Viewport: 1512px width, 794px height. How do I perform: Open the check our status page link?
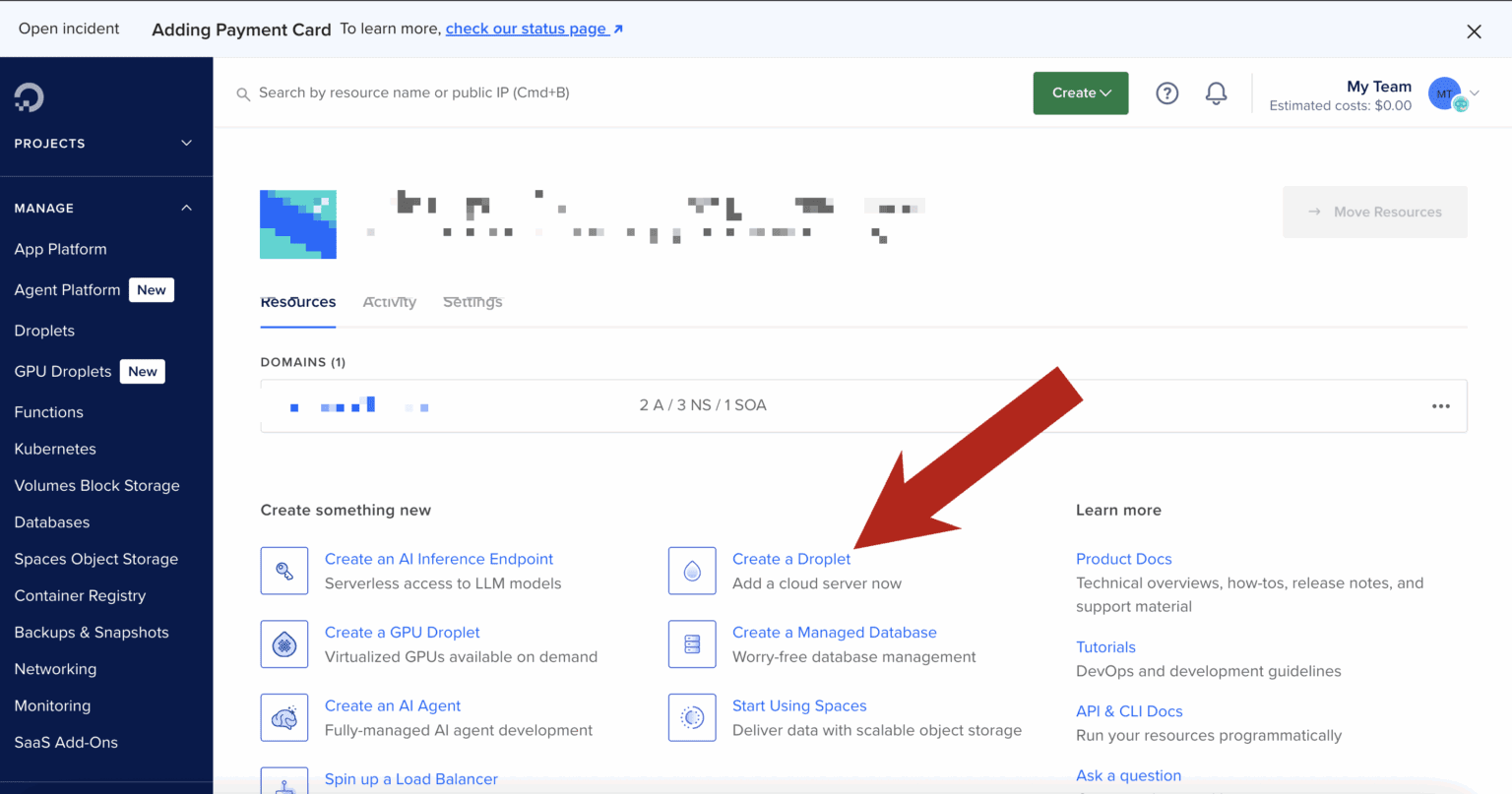pos(527,29)
